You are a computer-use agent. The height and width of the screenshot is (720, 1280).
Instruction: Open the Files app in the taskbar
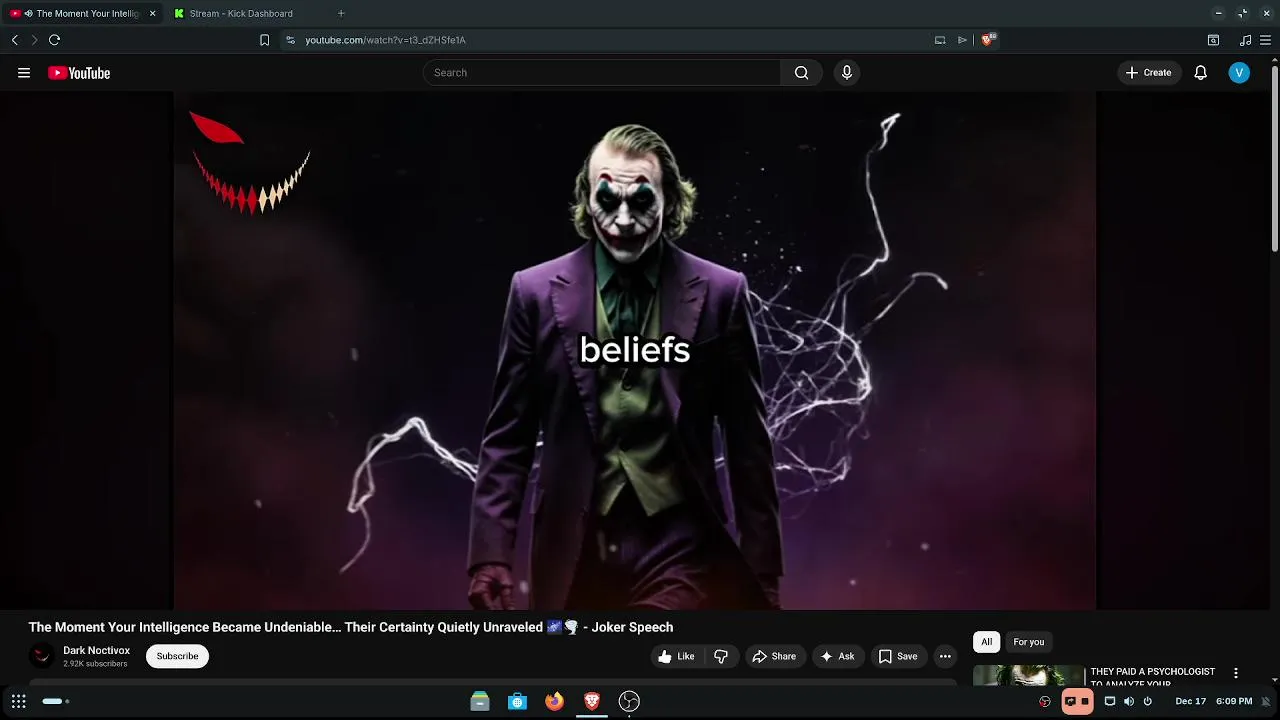click(x=480, y=701)
